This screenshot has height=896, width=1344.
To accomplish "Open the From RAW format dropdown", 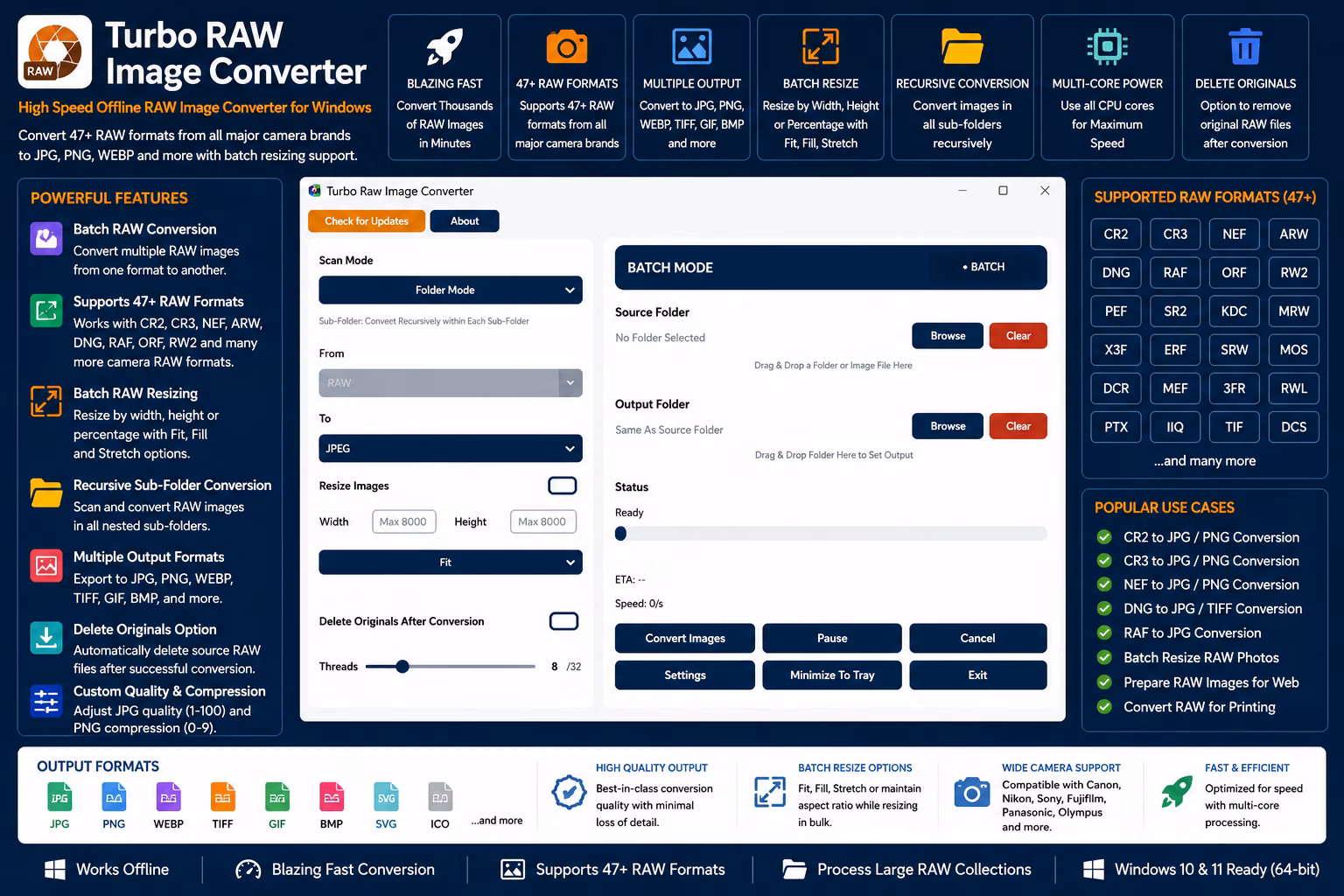I will [x=451, y=383].
